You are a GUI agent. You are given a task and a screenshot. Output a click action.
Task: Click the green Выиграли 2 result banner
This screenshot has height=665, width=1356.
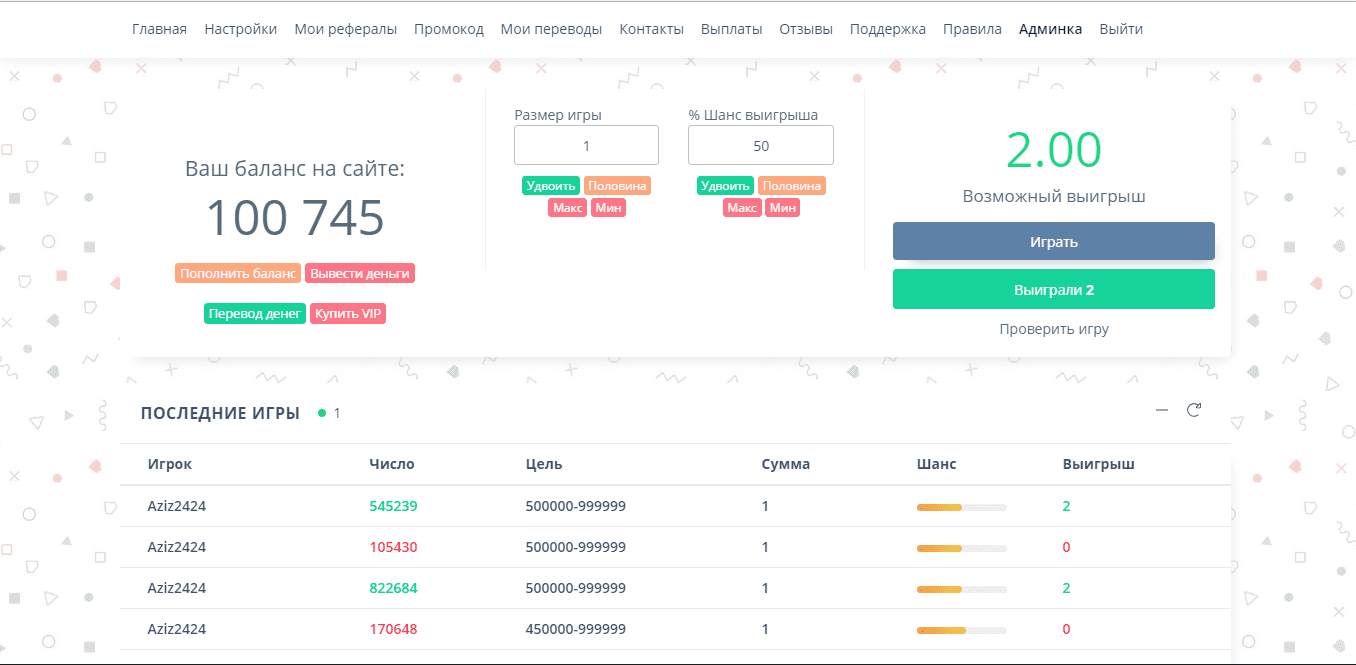tap(1053, 289)
